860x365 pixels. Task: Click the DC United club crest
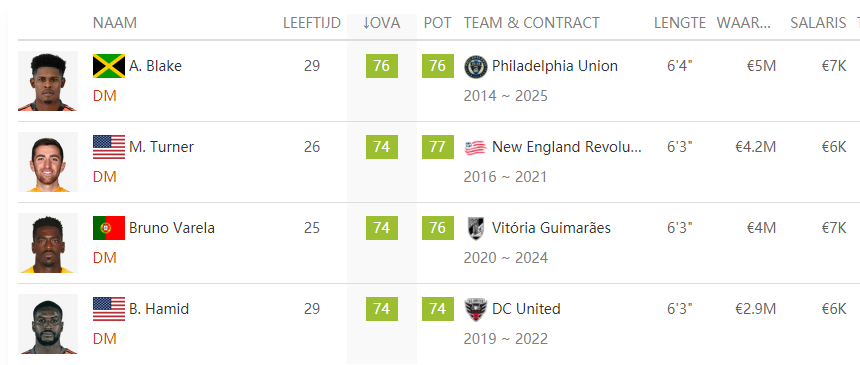[476, 310]
